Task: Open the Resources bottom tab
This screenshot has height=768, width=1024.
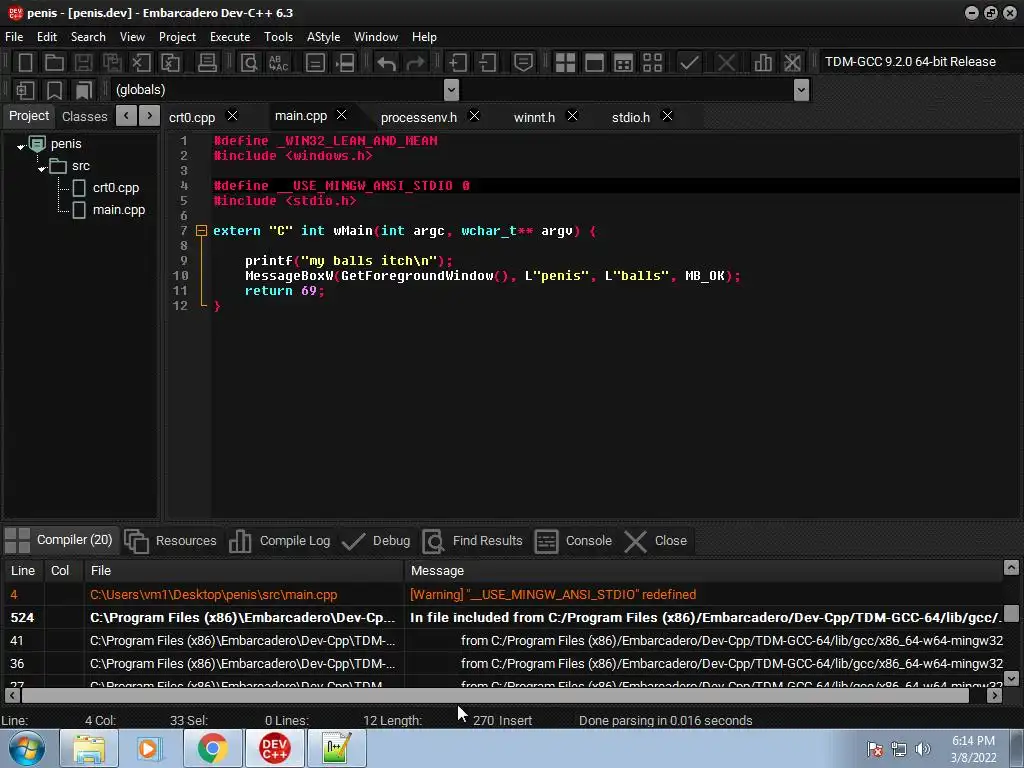Action: pyautogui.click(x=170, y=541)
